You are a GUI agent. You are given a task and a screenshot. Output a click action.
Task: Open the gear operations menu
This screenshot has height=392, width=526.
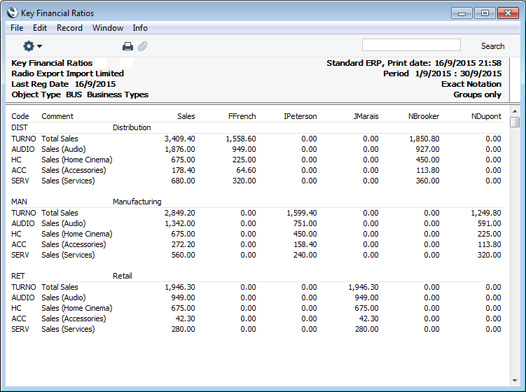pyautogui.click(x=32, y=46)
